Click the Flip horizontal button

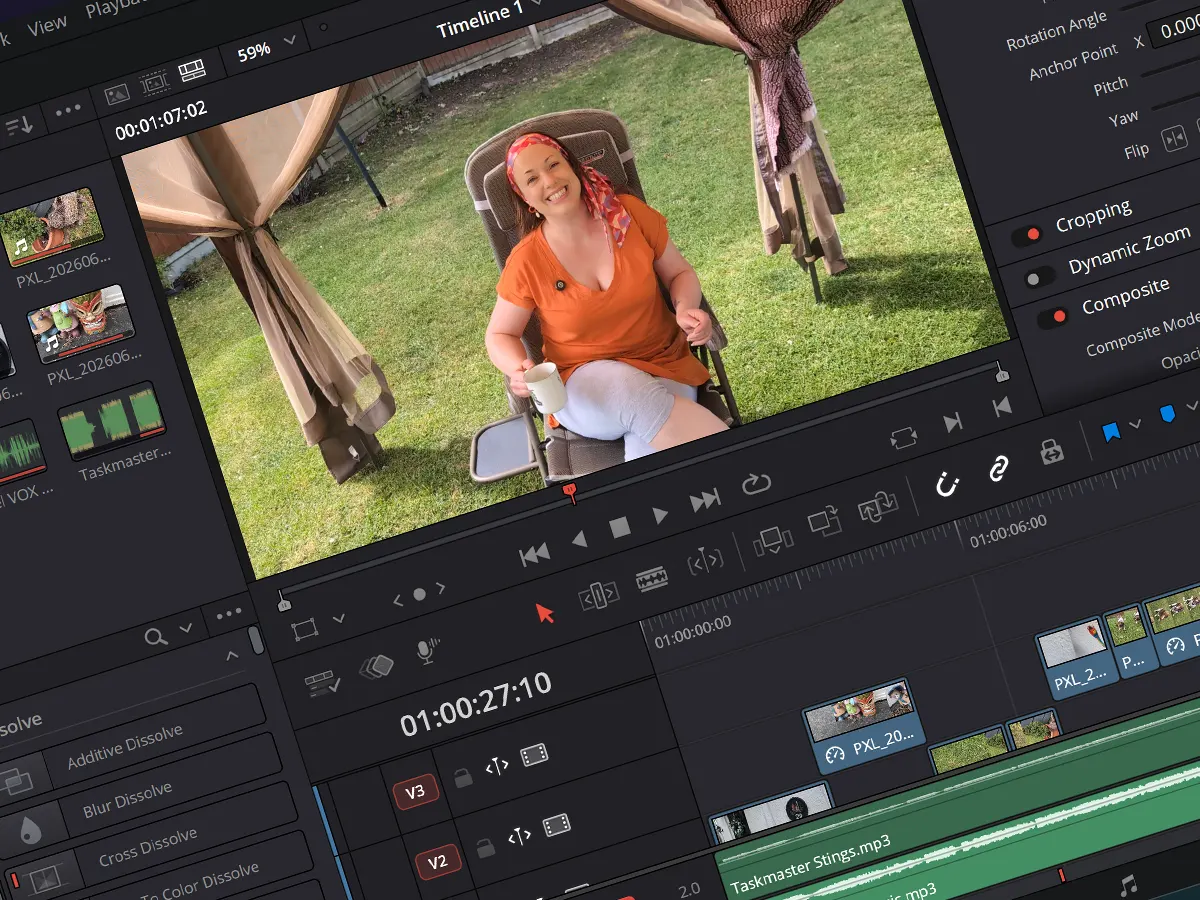(x=1173, y=138)
